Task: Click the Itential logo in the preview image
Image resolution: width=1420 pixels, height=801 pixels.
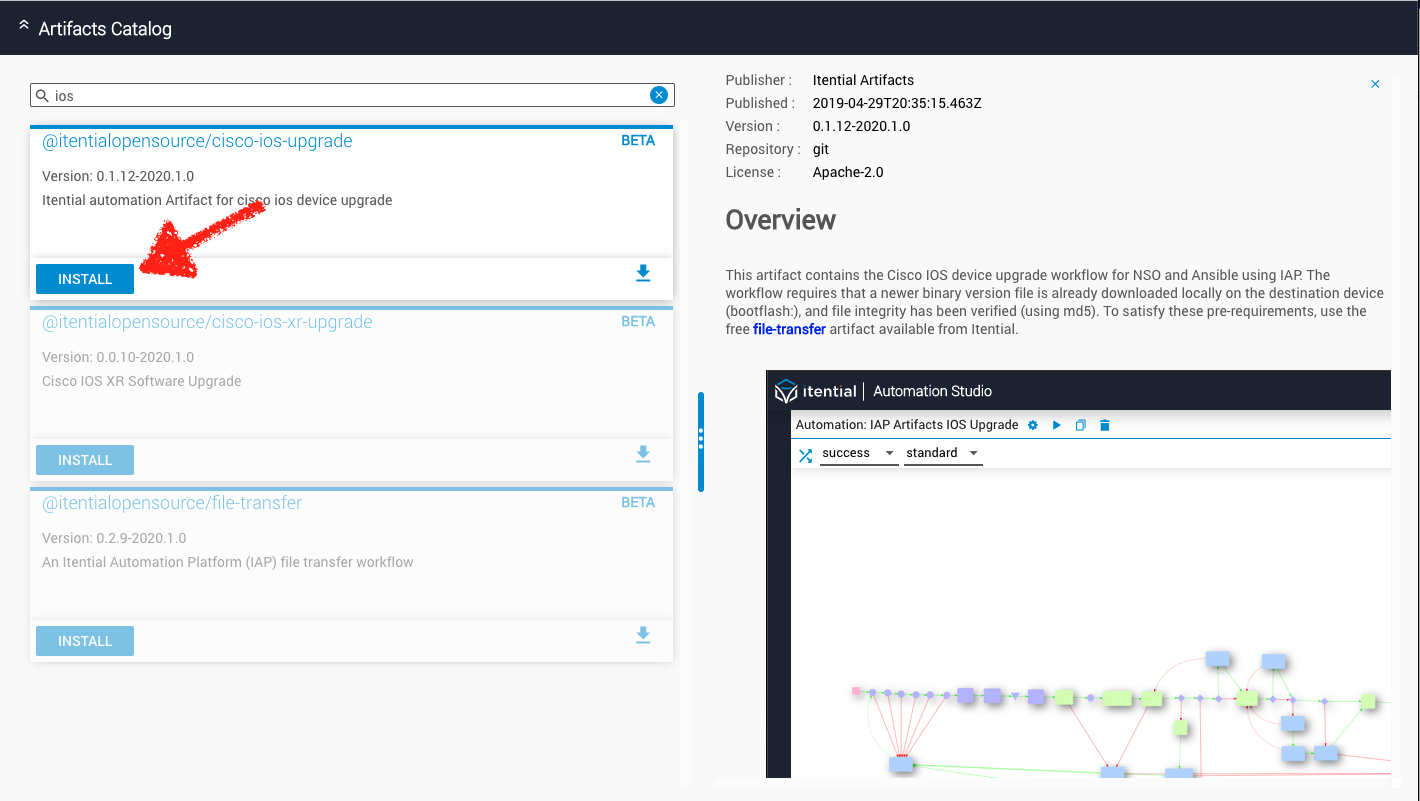Action: tap(815, 391)
